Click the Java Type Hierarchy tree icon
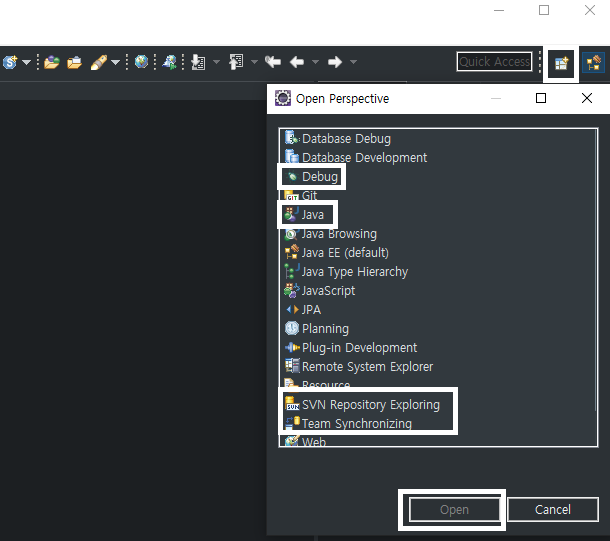Viewport: 610px width, 541px height. point(292,271)
